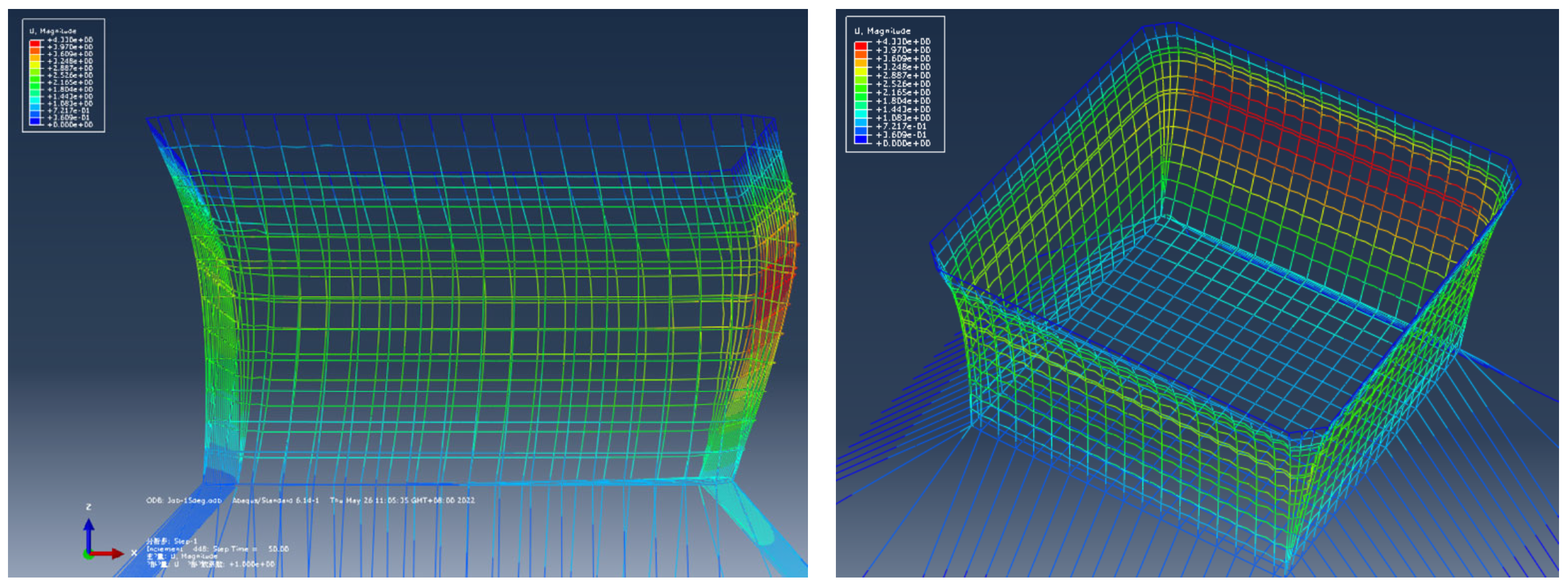Click the 'ODB: Job-15deg.odb' title text
1568x586 pixels.
pos(184,500)
